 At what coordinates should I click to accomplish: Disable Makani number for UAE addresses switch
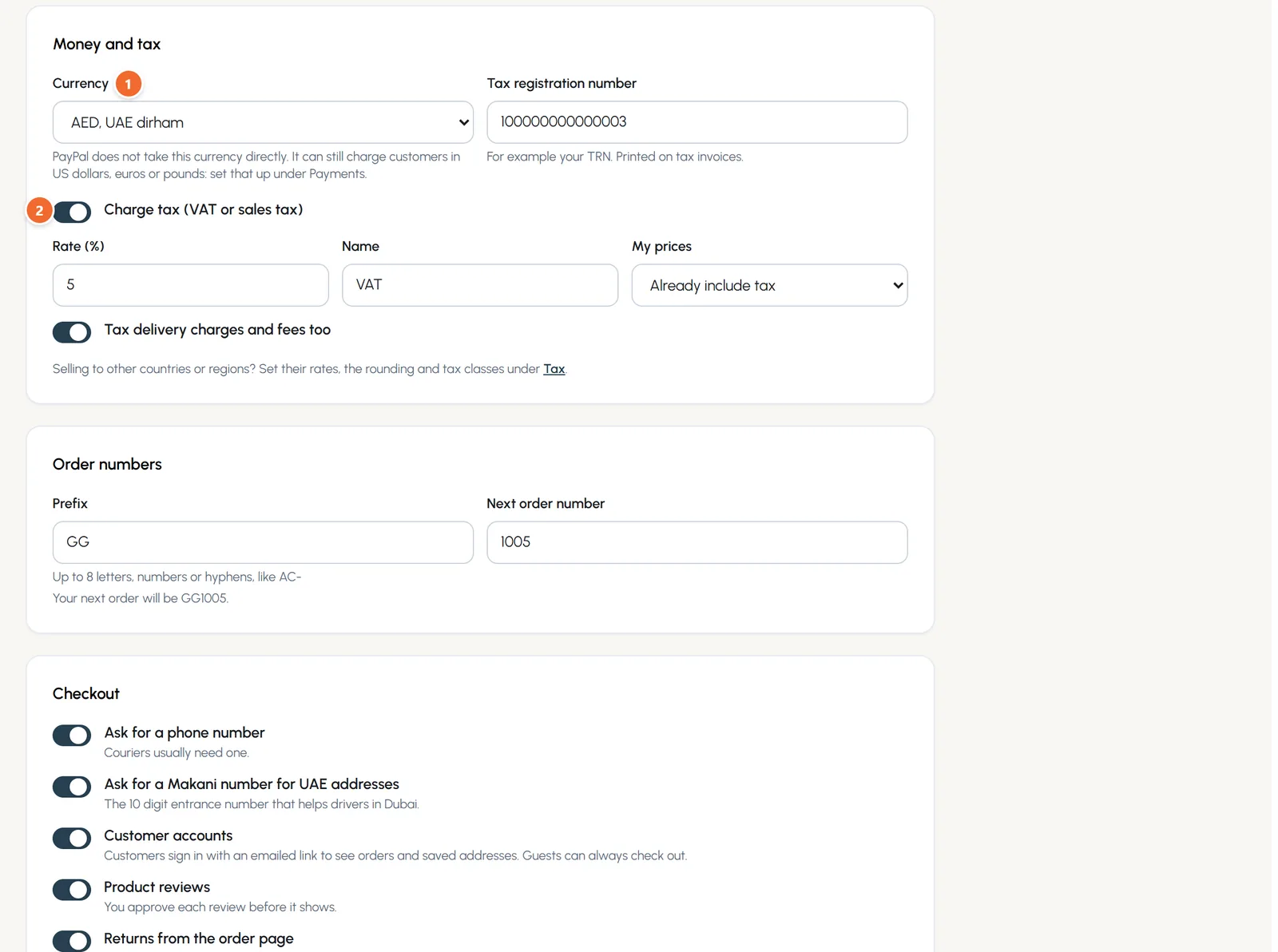[x=72, y=787]
